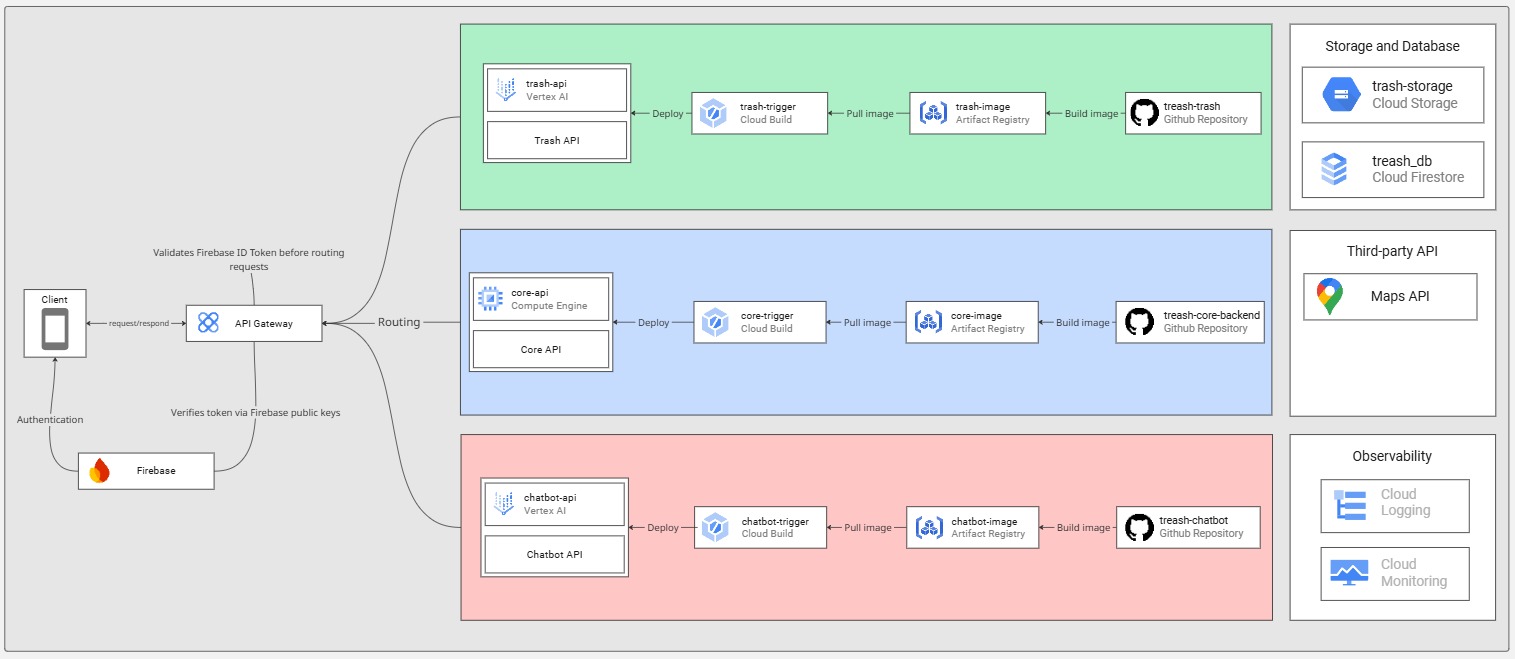This screenshot has width=1515, height=659.
Task: Select the 'Third-party API' heading
Action: [x=1392, y=251]
